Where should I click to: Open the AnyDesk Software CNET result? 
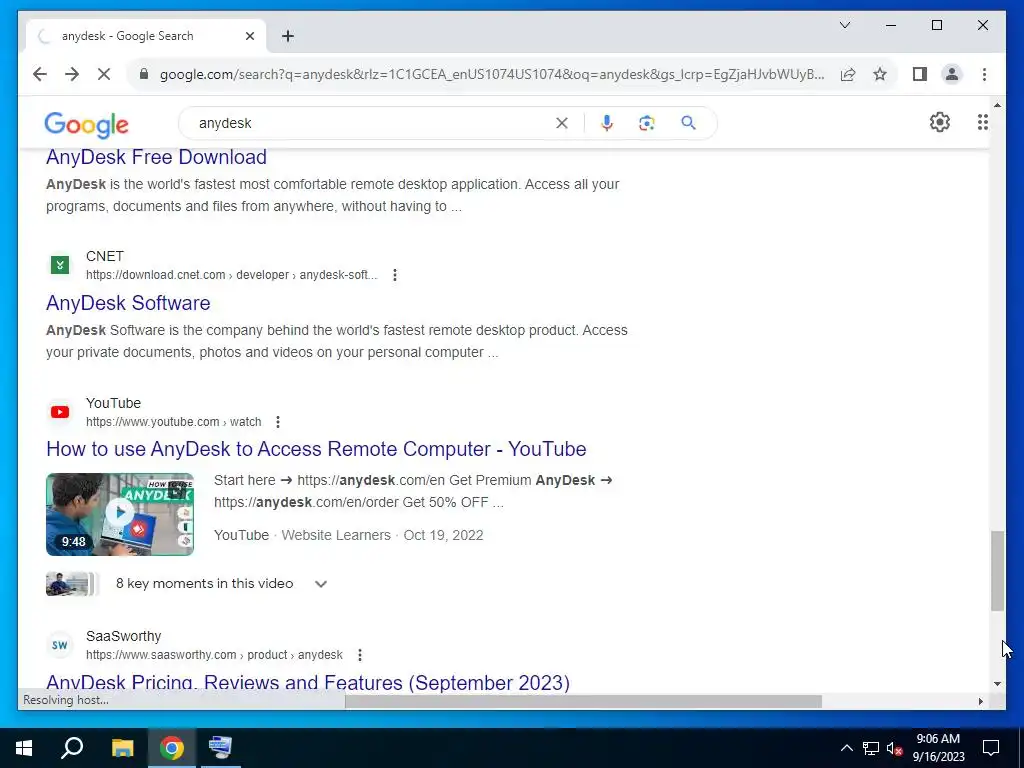click(128, 303)
